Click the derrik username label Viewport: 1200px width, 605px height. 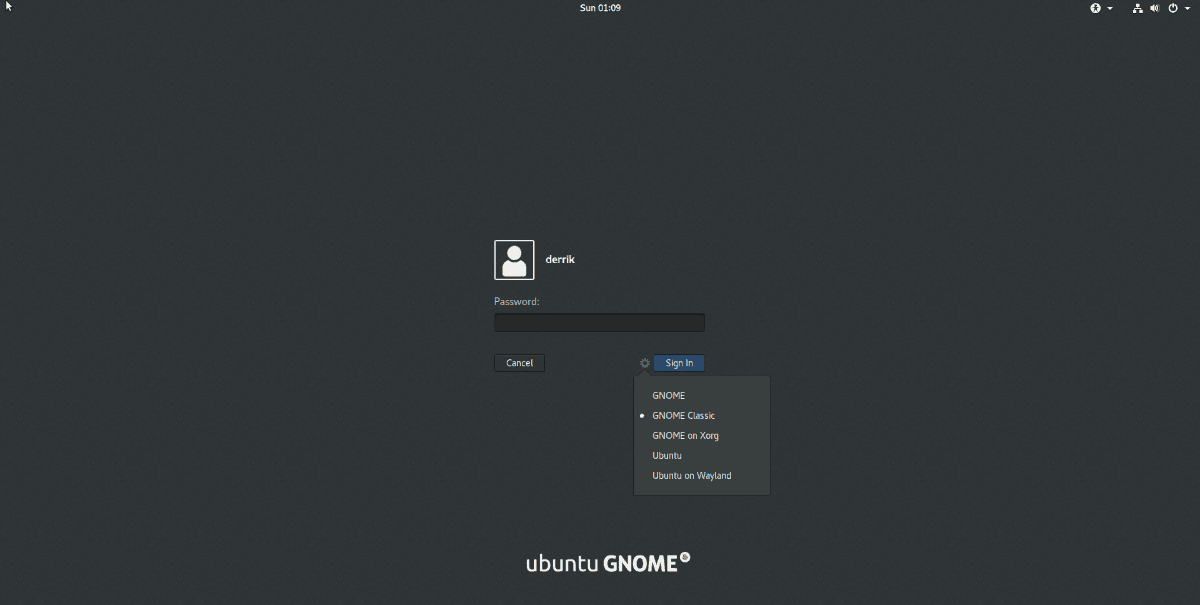pyautogui.click(x=560, y=260)
